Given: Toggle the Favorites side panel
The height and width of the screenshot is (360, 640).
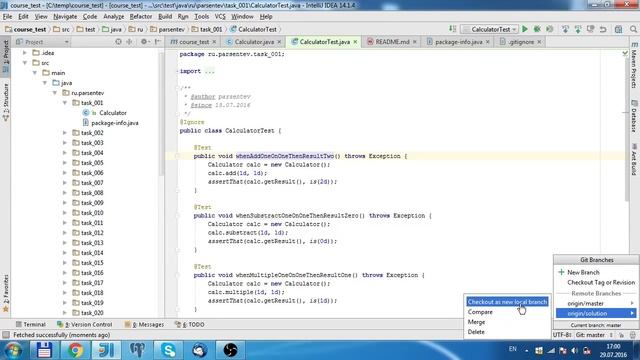Looking at the screenshot, I should (x=6, y=293).
